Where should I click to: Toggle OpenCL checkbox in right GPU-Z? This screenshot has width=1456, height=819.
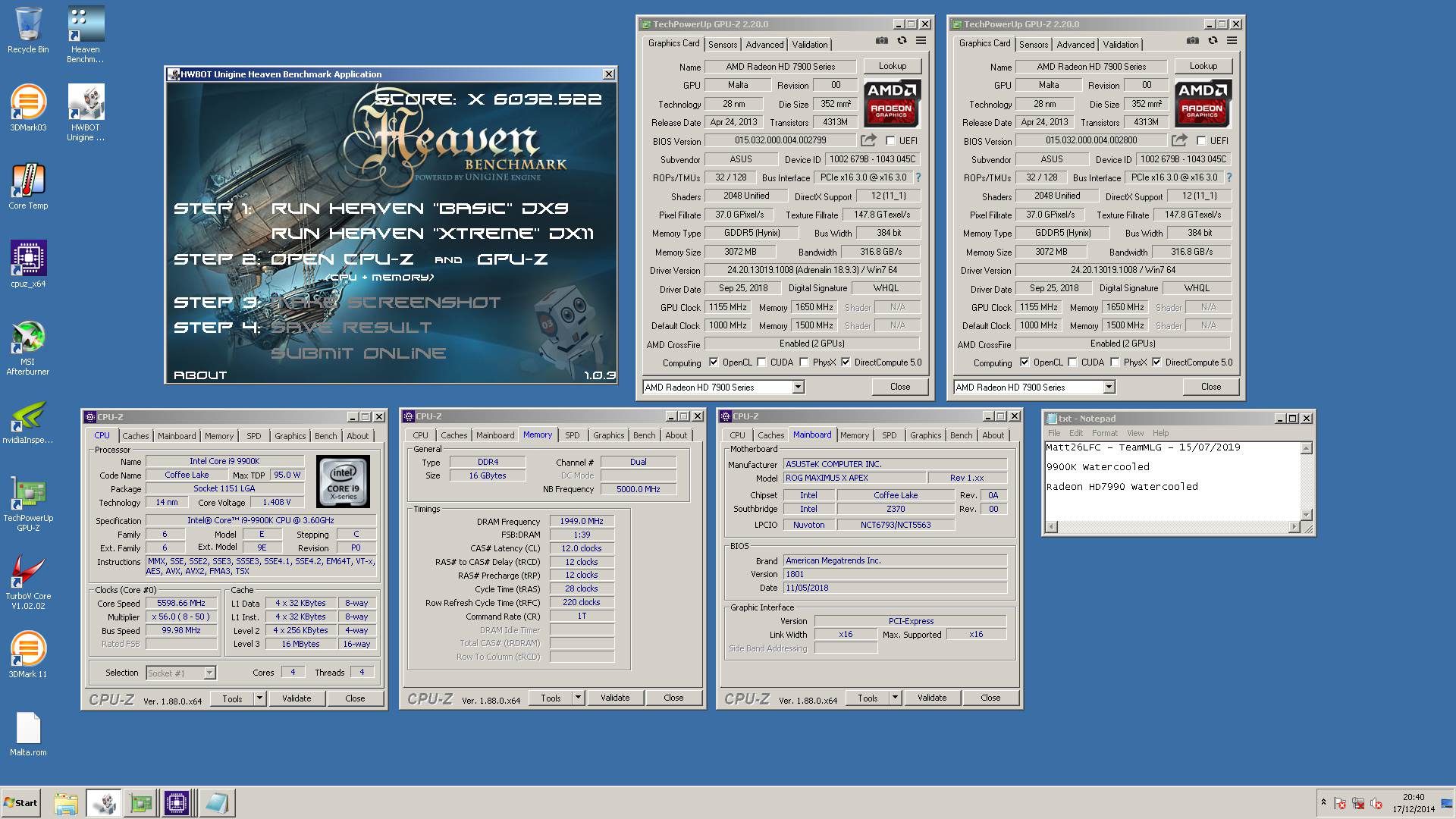pos(1025,362)
